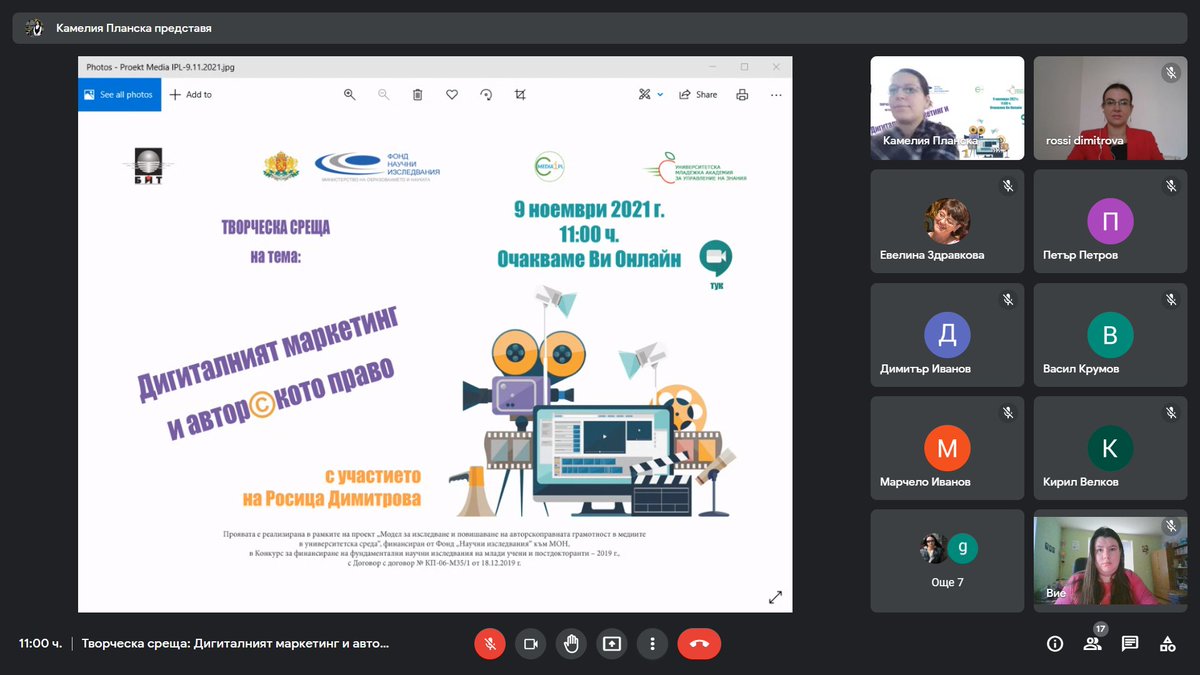Zoom in on the photo
Image resolution: width=1200 pixels, height=675 pixels.
coord(350,94)
